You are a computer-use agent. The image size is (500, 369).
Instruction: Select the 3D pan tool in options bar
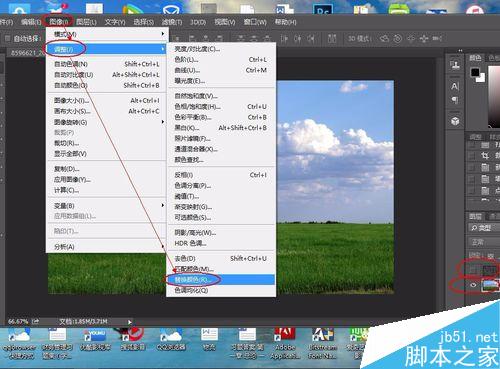click(x=411, y=39)
